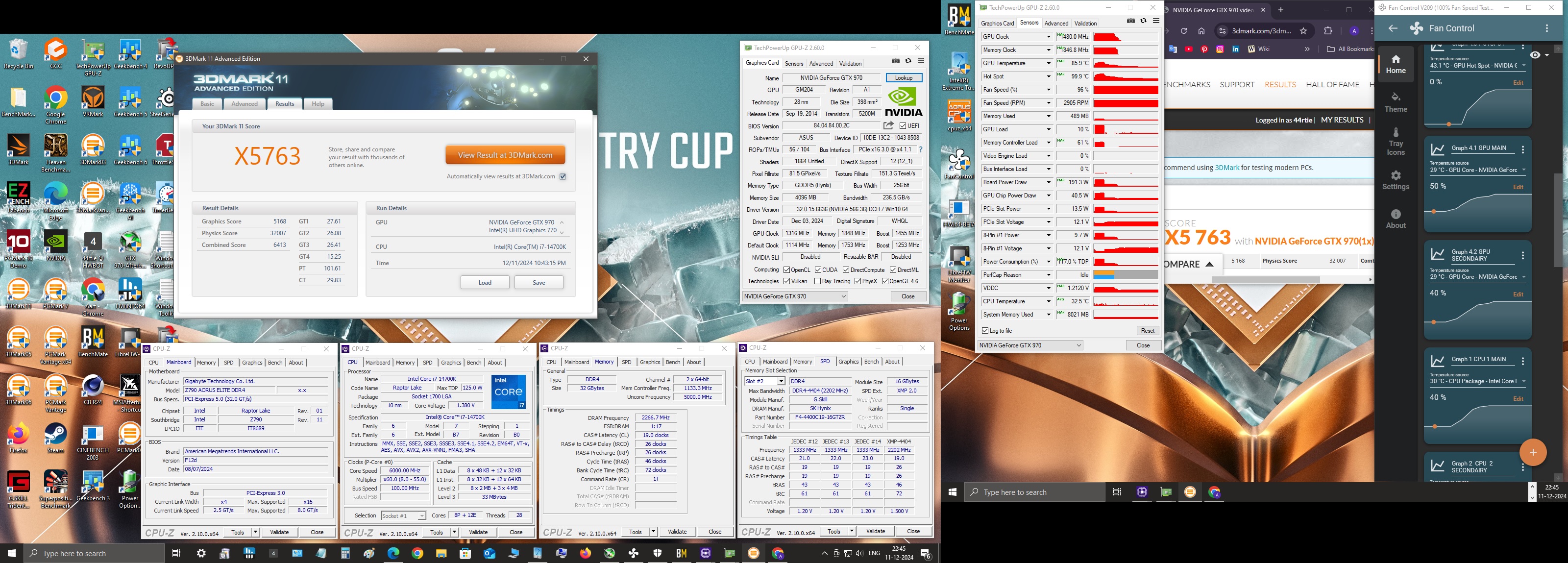Image resolution: width=1568 pixels, height=563 pixels.
Task: Toggle the OpenCL checkbox in GPU-Z
Action: point(787,269)
